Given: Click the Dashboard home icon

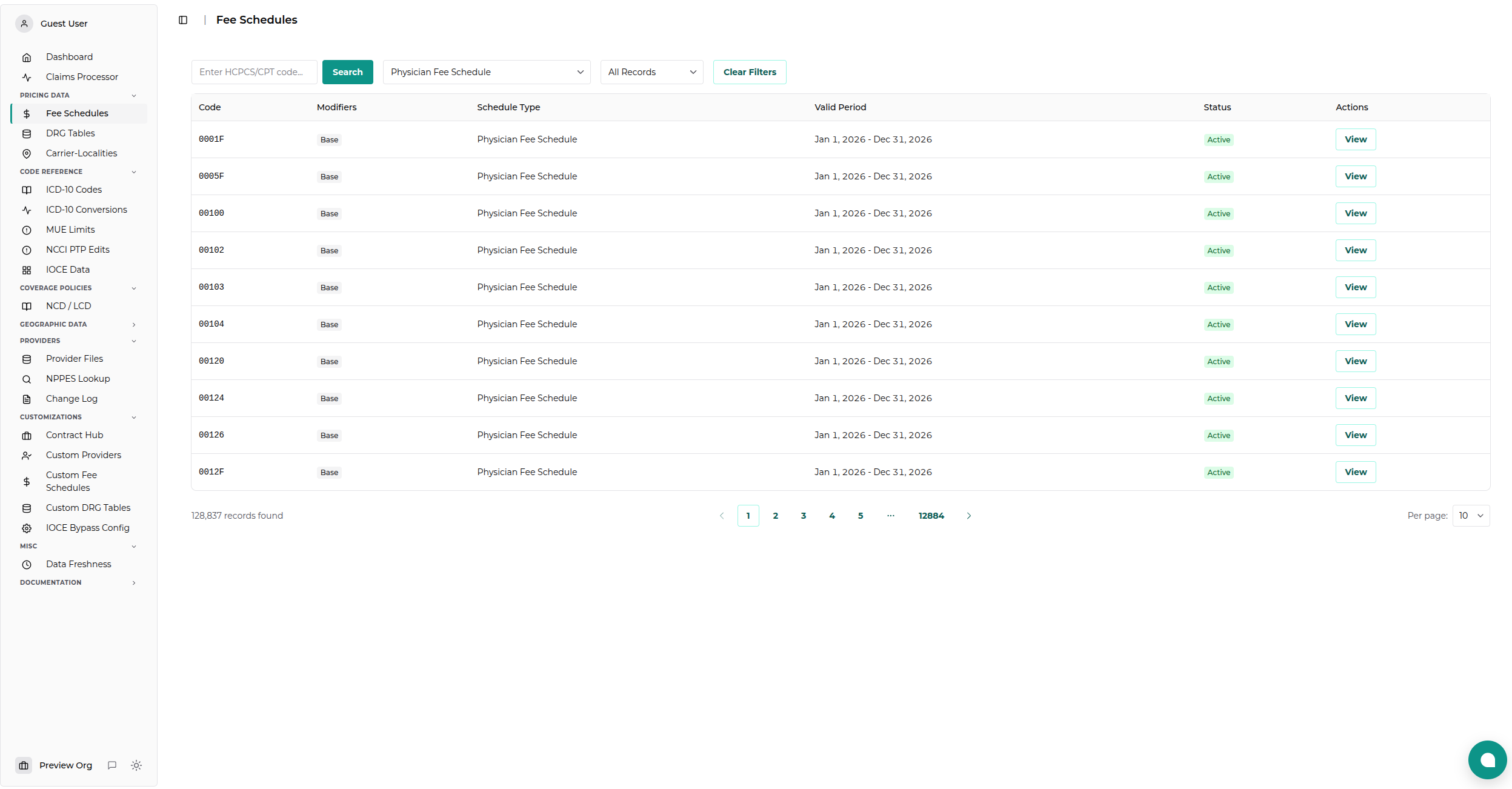Looking at the screenshot, I should (x=27, y=58).
